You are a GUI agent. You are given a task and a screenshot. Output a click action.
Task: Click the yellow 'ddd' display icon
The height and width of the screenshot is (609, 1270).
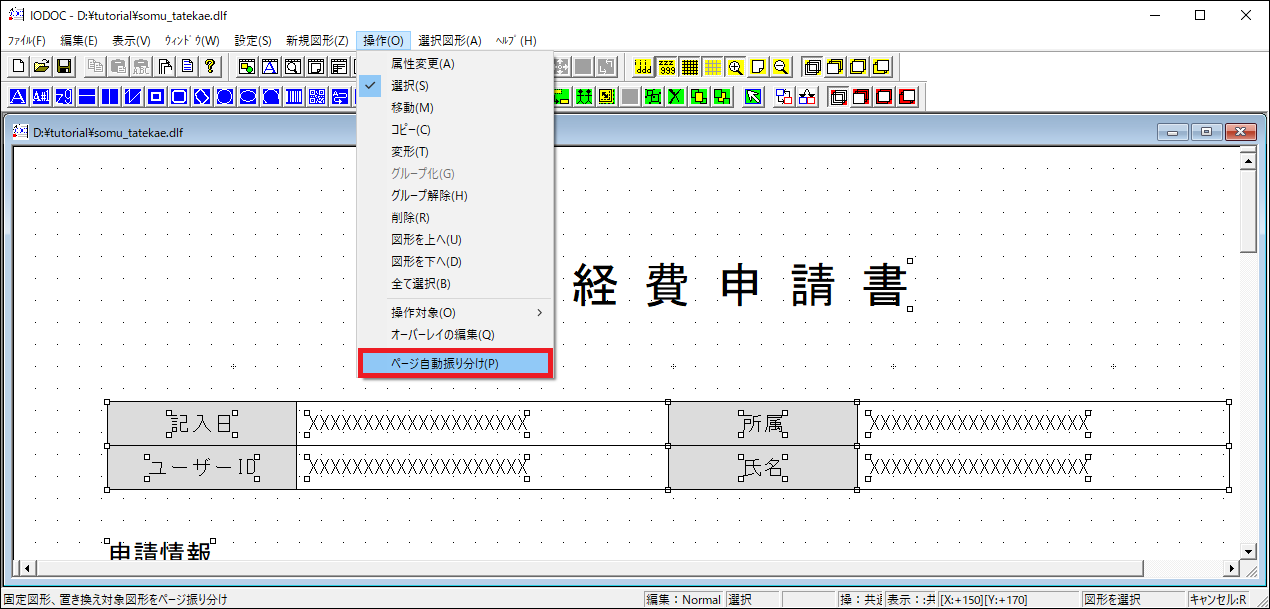pyautogui.click(x=643, y=67)
